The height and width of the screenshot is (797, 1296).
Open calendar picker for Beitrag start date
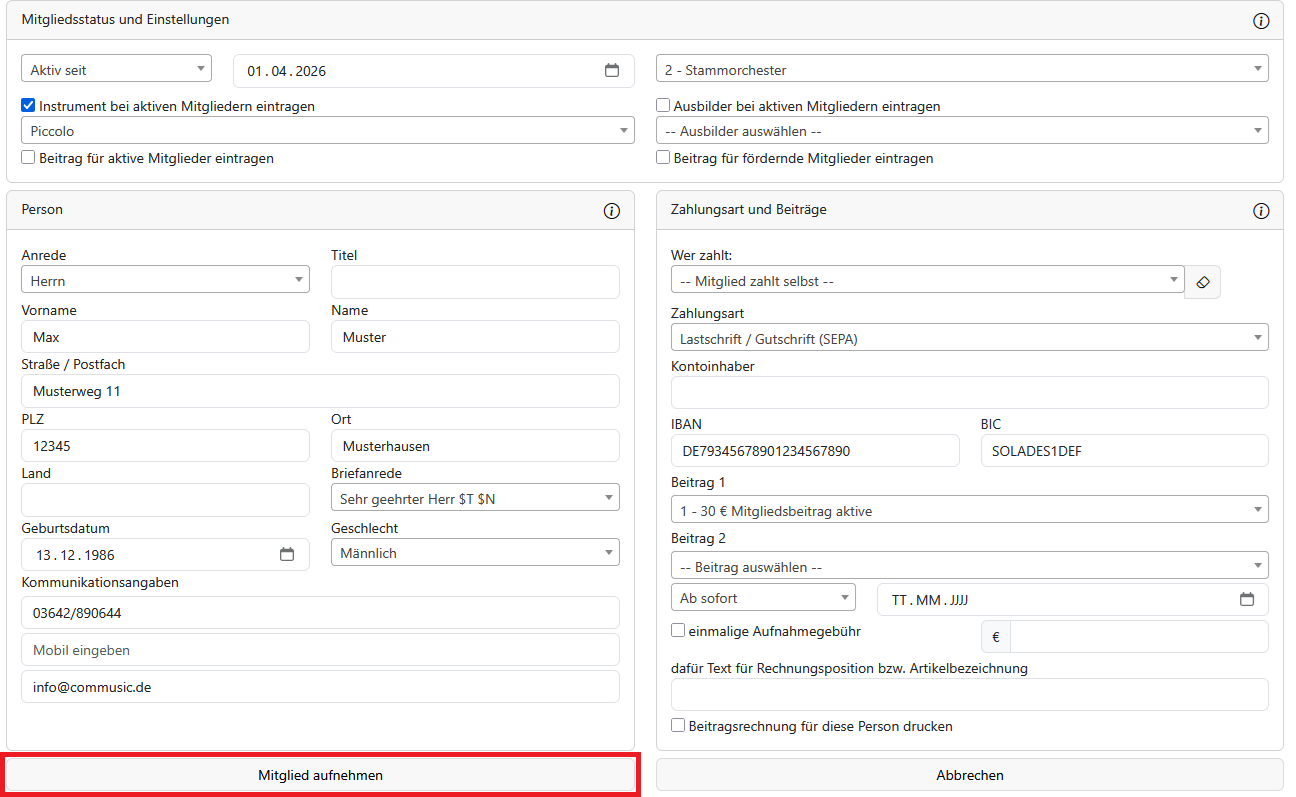[1246, 600]
